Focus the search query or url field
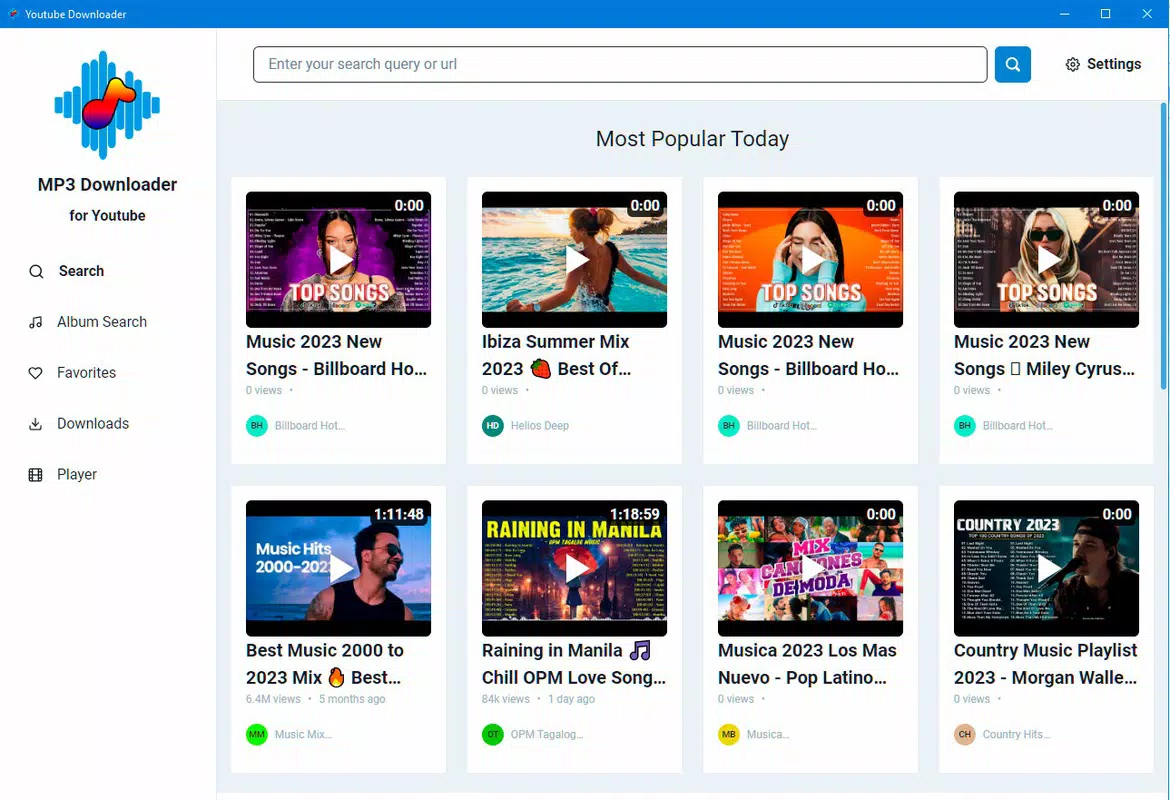 [620, 64]
